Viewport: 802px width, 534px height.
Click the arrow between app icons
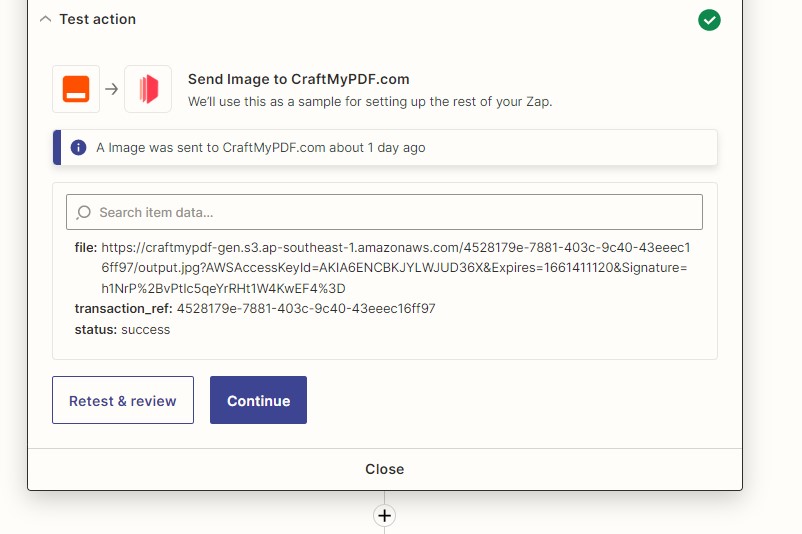coord(112,89)
